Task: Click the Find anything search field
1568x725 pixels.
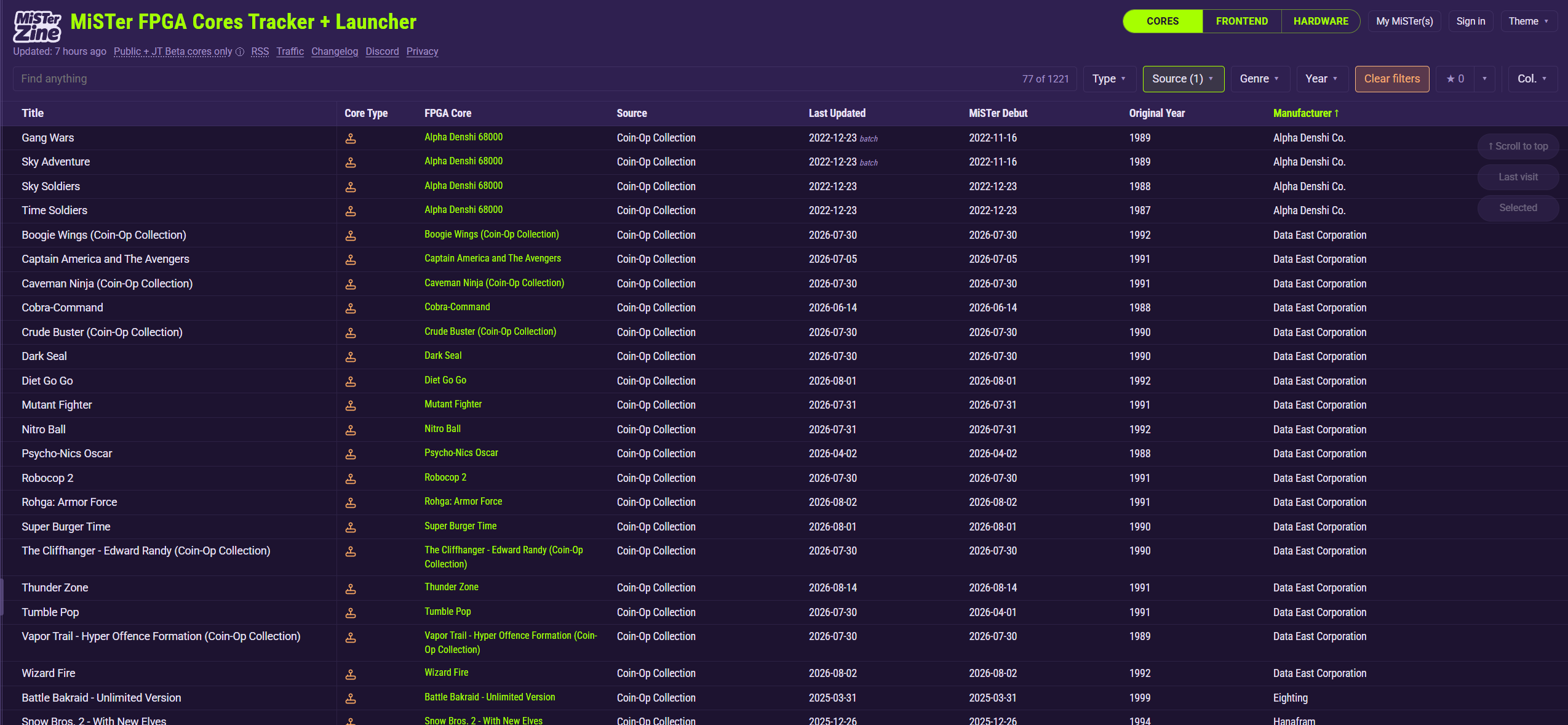Action: [x=517, y=79]
